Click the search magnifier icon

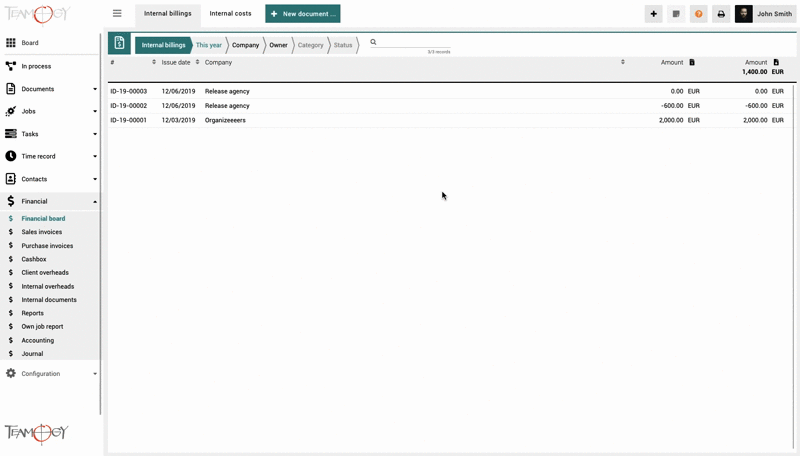373,42
